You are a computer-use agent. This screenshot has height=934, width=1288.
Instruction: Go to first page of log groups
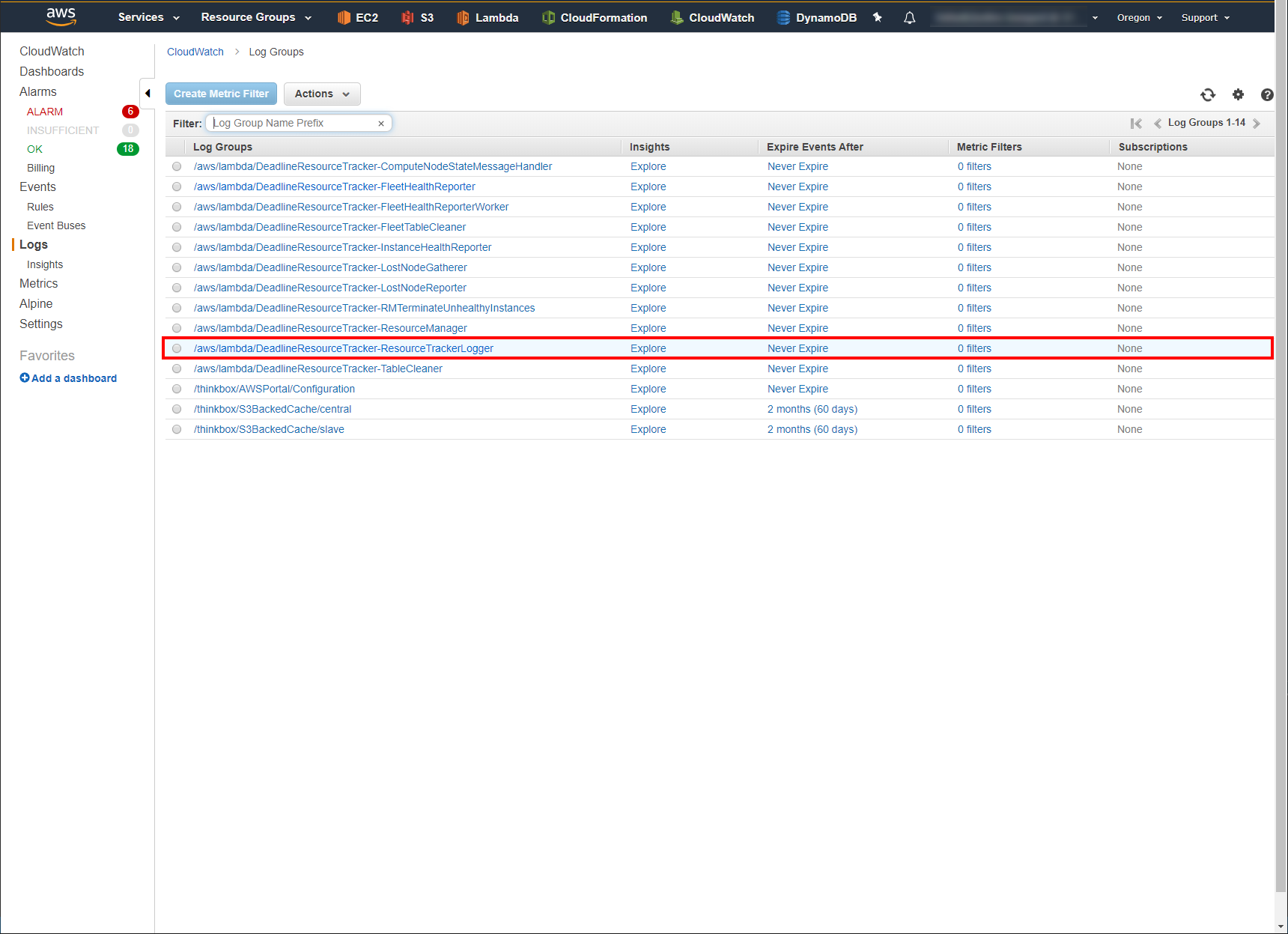click(1136, 124)
